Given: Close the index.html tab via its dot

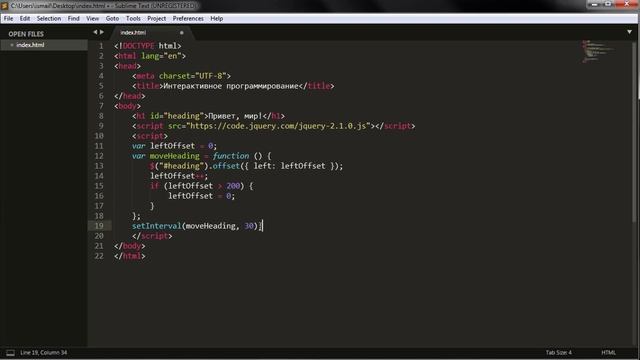Looking at the screenshot, I should tap(182, 33).
